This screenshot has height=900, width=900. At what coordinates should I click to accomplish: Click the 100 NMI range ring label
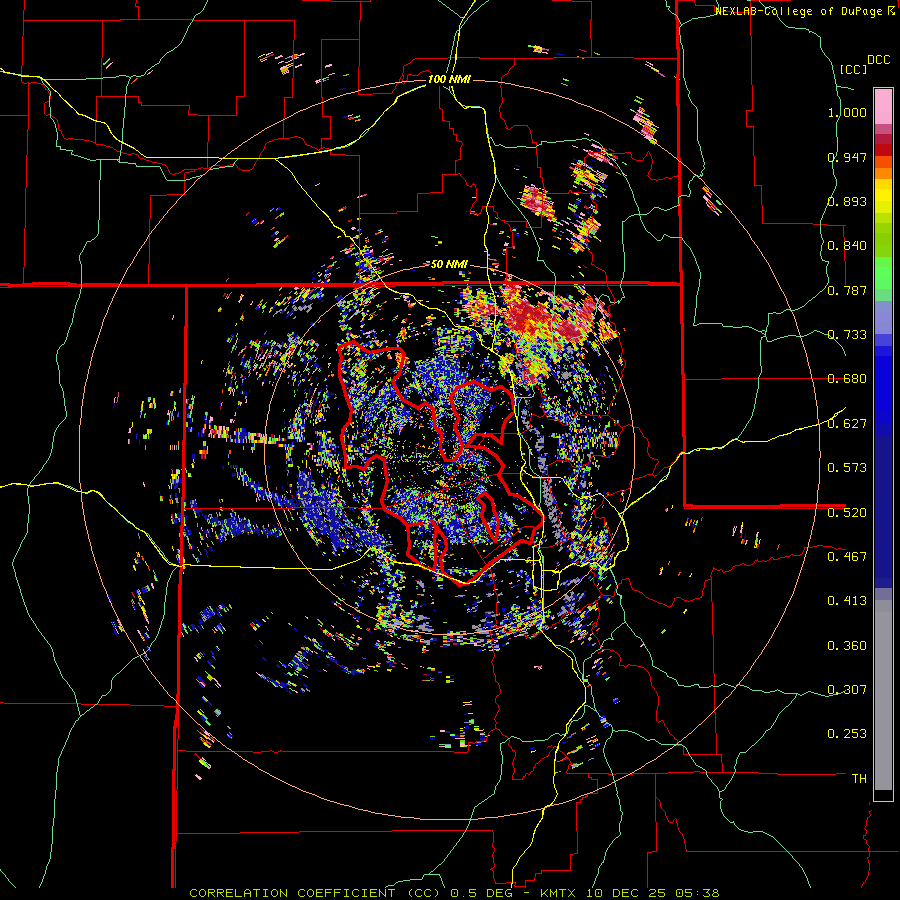tap(449, 79)
